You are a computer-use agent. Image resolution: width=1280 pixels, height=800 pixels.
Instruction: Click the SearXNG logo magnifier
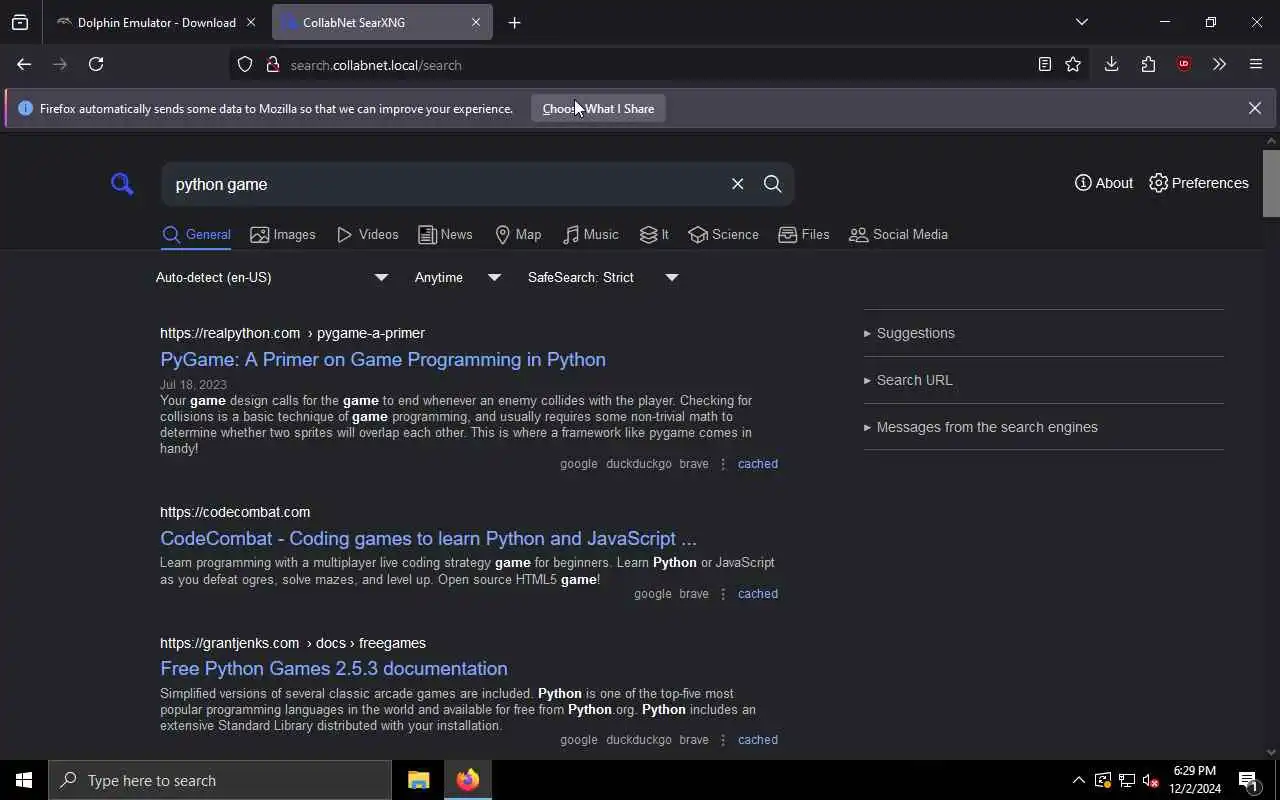click(x=122, y=184)
